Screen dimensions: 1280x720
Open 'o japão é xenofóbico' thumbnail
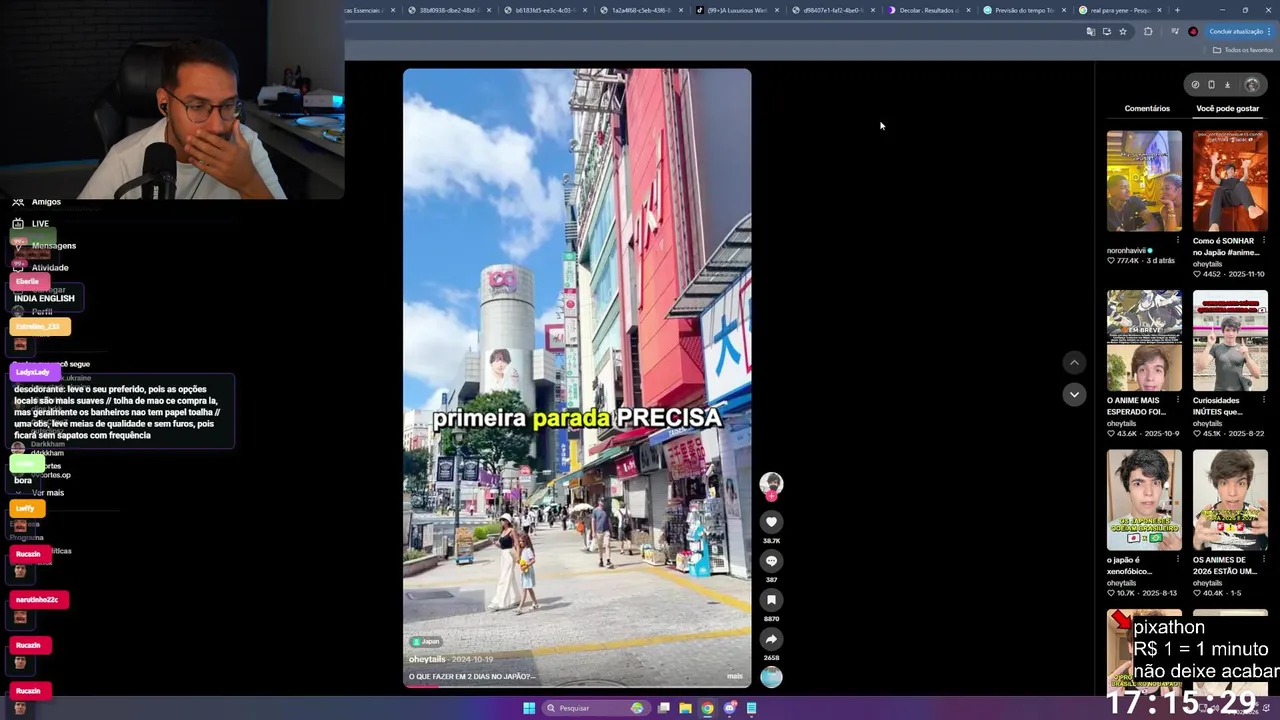[1144, 500]
